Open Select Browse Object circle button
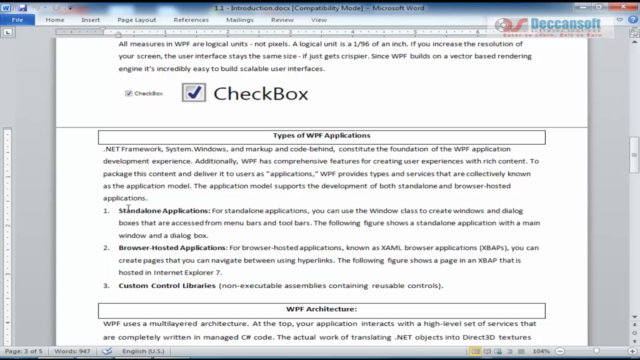This screenshot has height=360, width=640. point(634,333)
